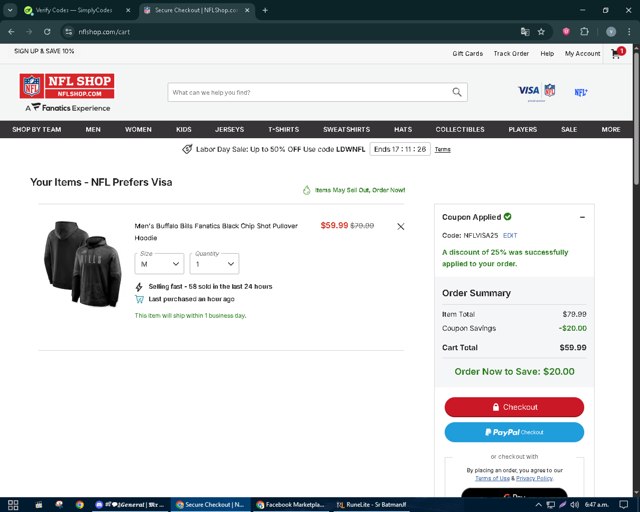The image size is (640, 512).
Task: Click Track Order link
Action: point(511,53)
